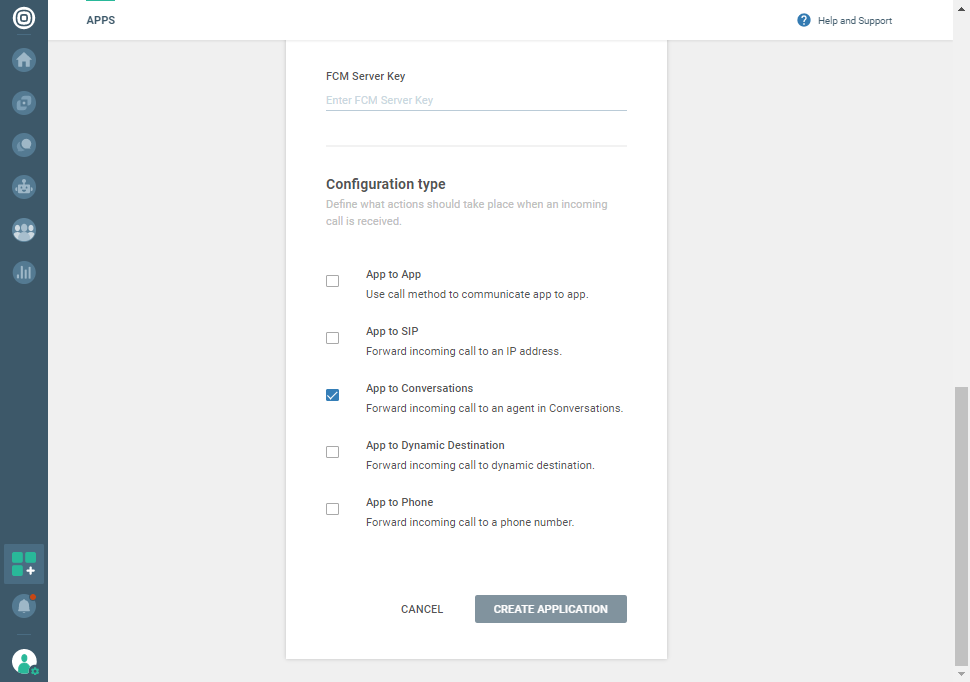Click the Infobip logo in the sidebar

[x=24, y=19]
